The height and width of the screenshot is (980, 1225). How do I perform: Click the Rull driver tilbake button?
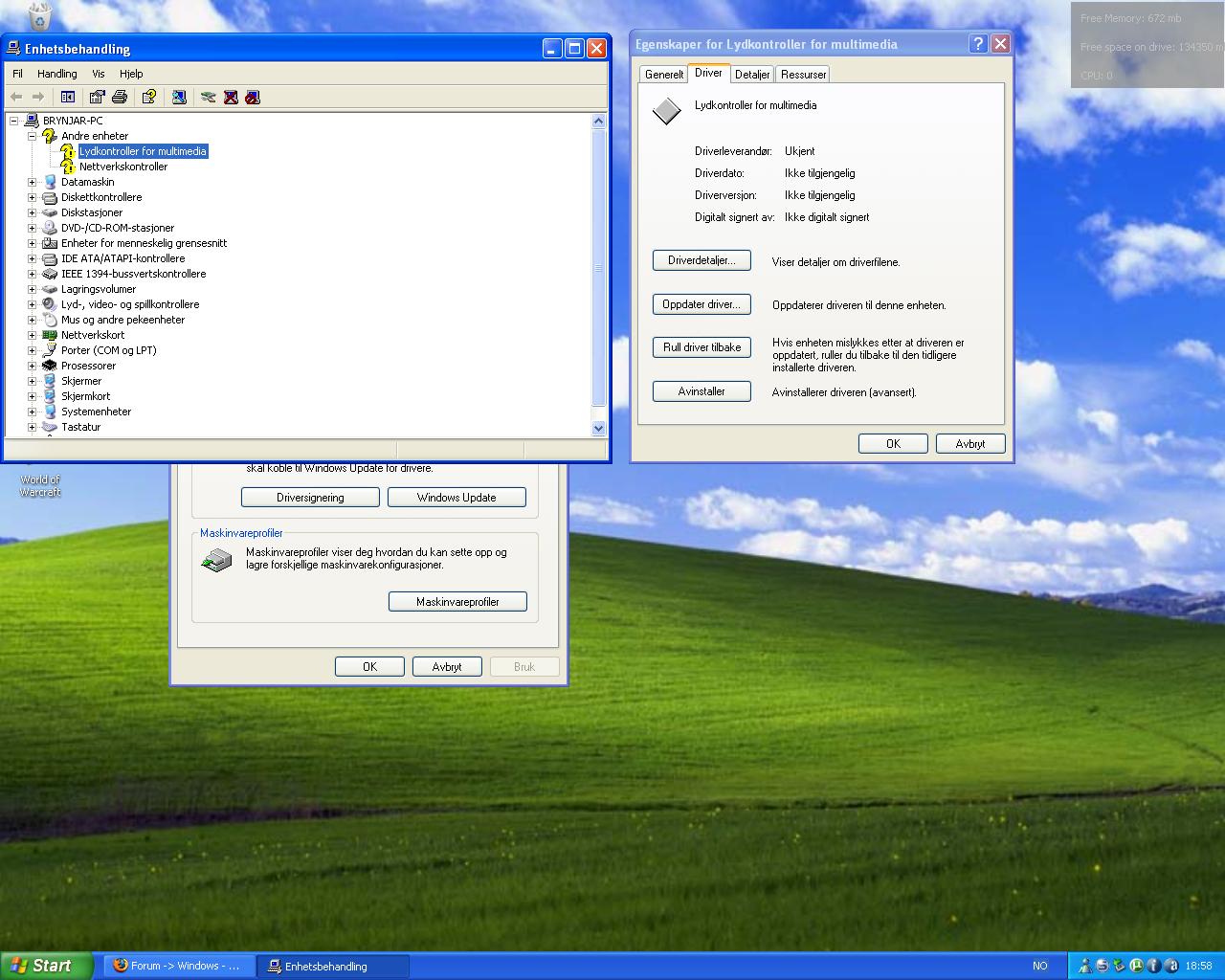[702, 347]
